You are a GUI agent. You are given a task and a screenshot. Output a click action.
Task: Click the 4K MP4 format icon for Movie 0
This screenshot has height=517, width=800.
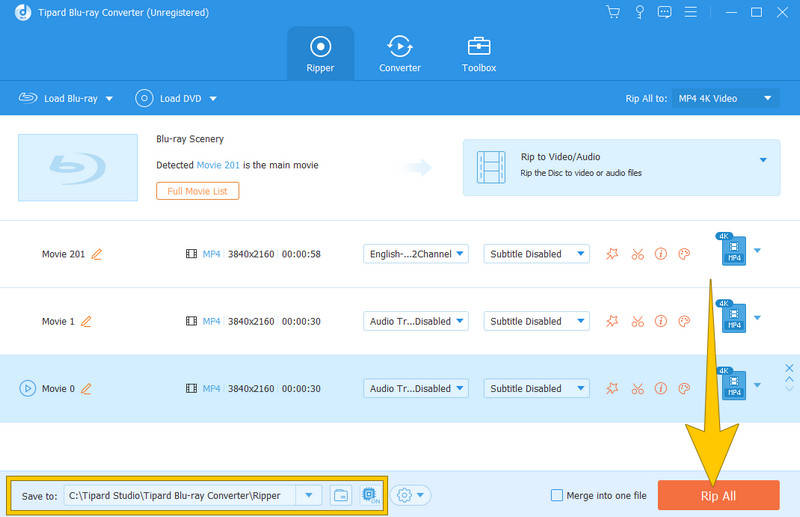click(x=732, y=384)
